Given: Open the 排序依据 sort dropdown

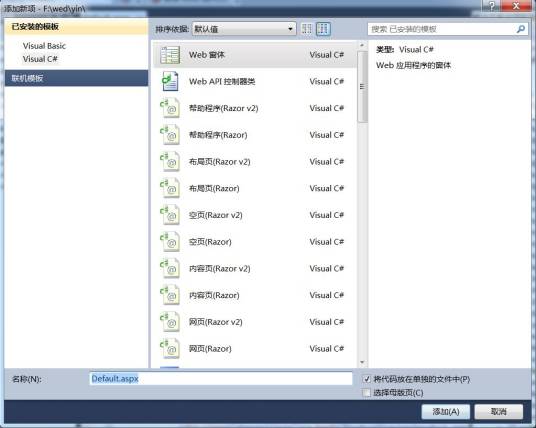Looking at the screenshot, I should point(244,29).
